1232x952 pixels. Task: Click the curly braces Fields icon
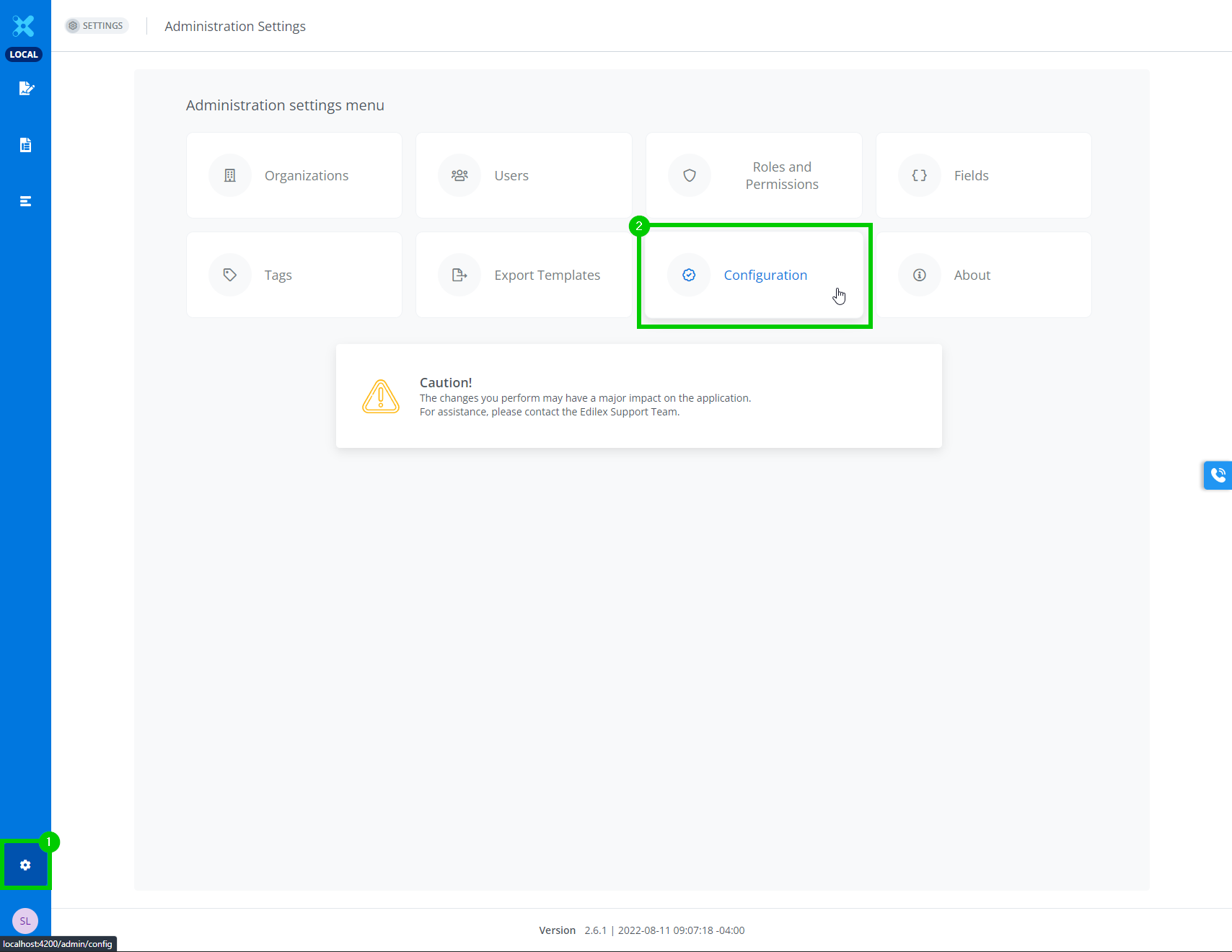click(919, 175)
